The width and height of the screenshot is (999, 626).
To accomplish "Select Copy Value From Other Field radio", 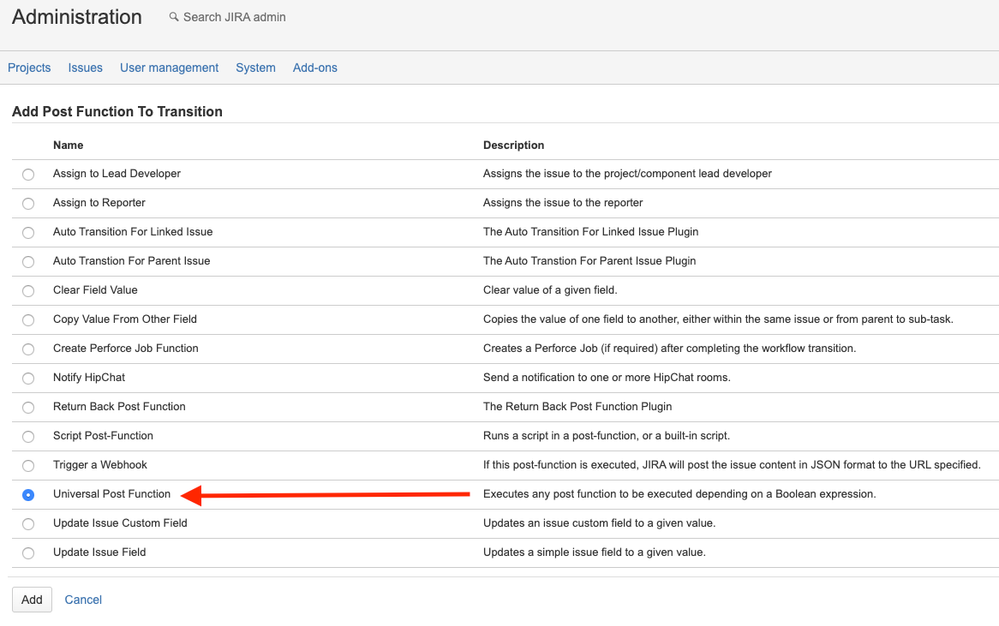I will 28,320.
